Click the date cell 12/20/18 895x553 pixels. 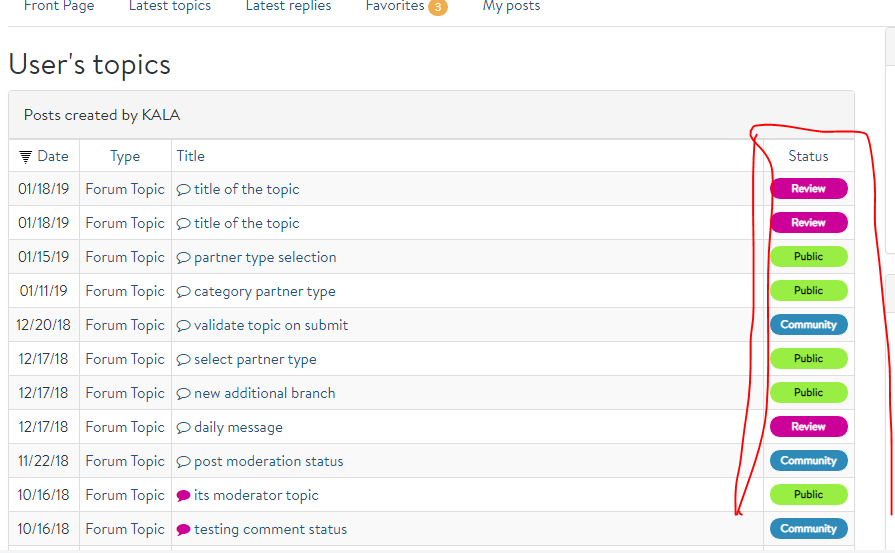(43, 325)
